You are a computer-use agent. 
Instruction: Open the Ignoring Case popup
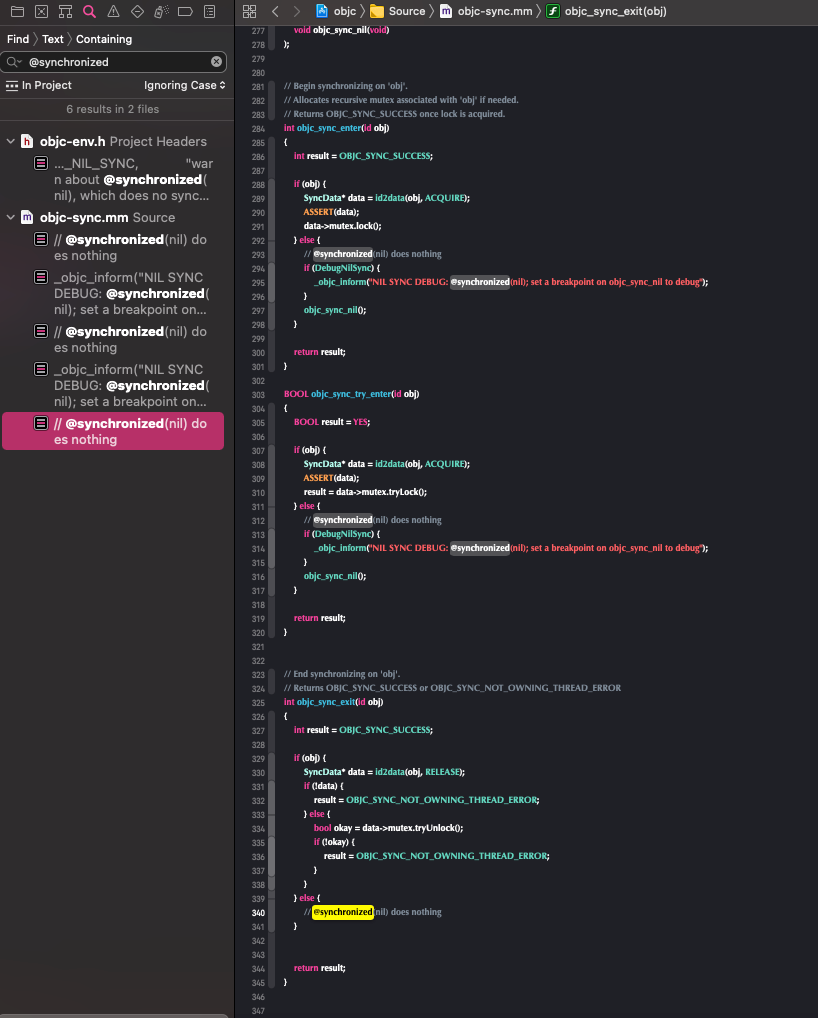pyautogui.click(x=184, y=85)
